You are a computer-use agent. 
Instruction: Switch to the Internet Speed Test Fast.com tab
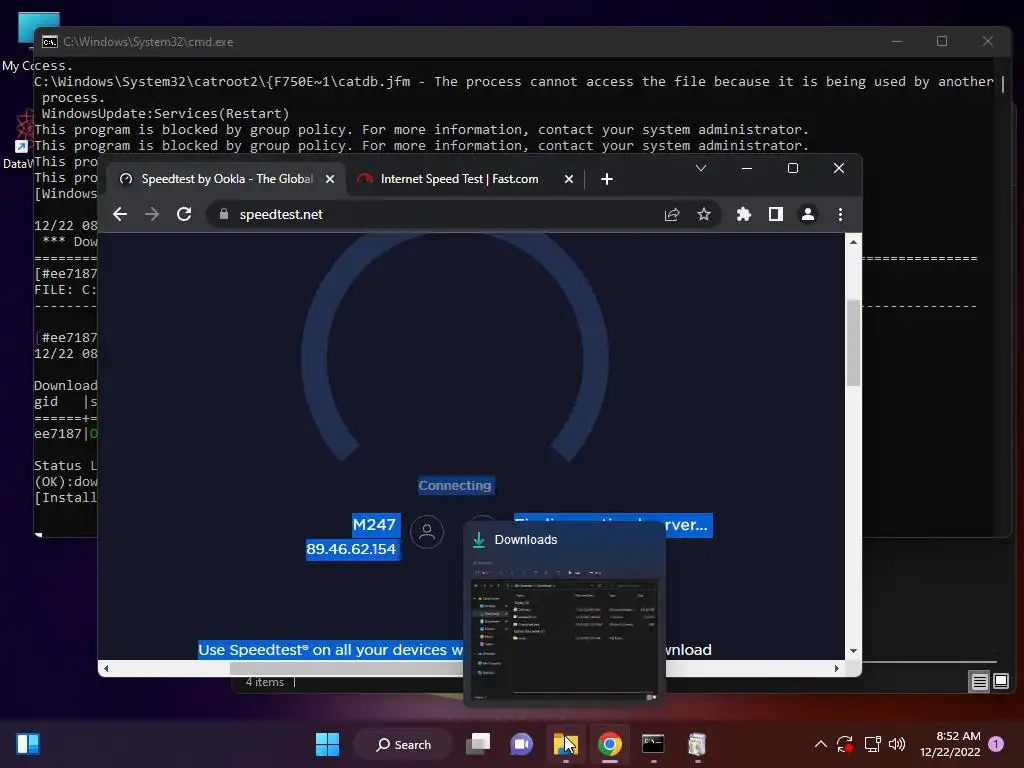(x=459, y=179)
